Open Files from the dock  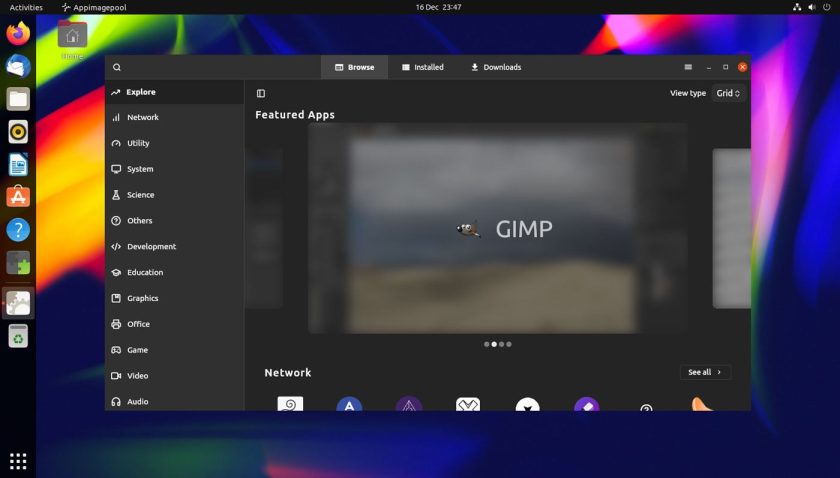click(18, 99)
